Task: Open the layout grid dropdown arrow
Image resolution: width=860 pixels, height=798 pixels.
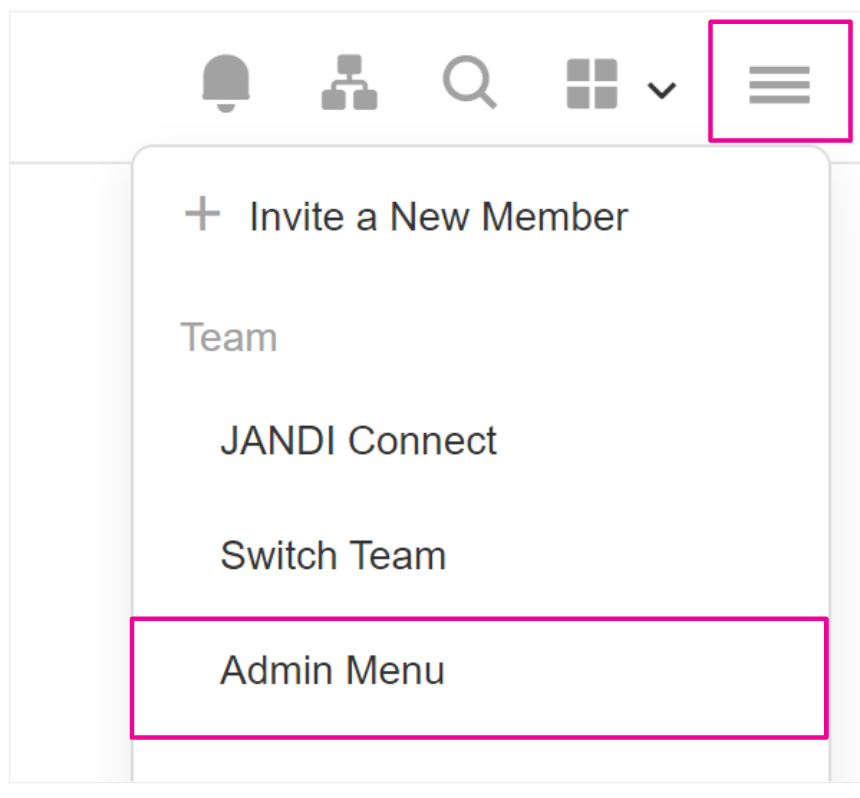Action: (661, 90)
